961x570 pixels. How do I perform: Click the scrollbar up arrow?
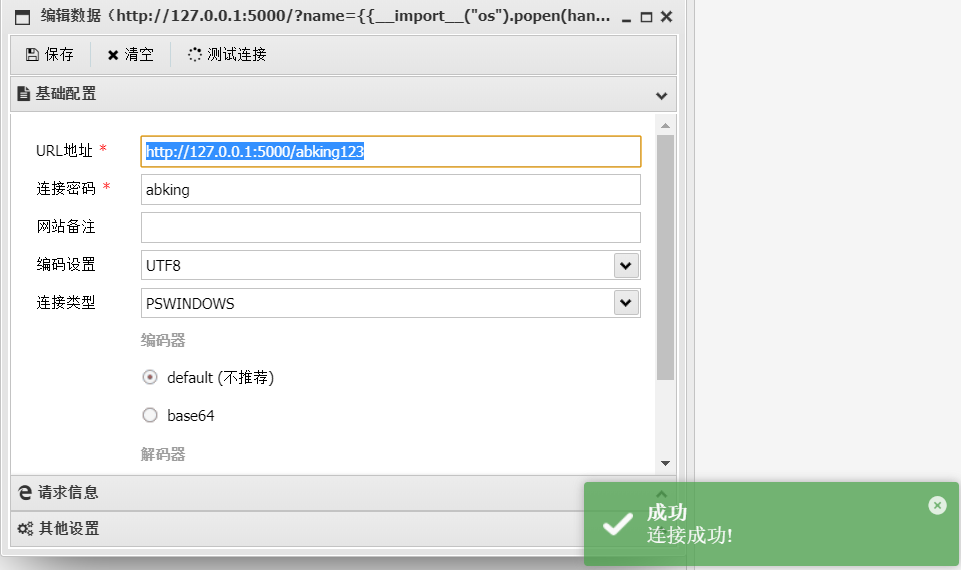[666, 126]
